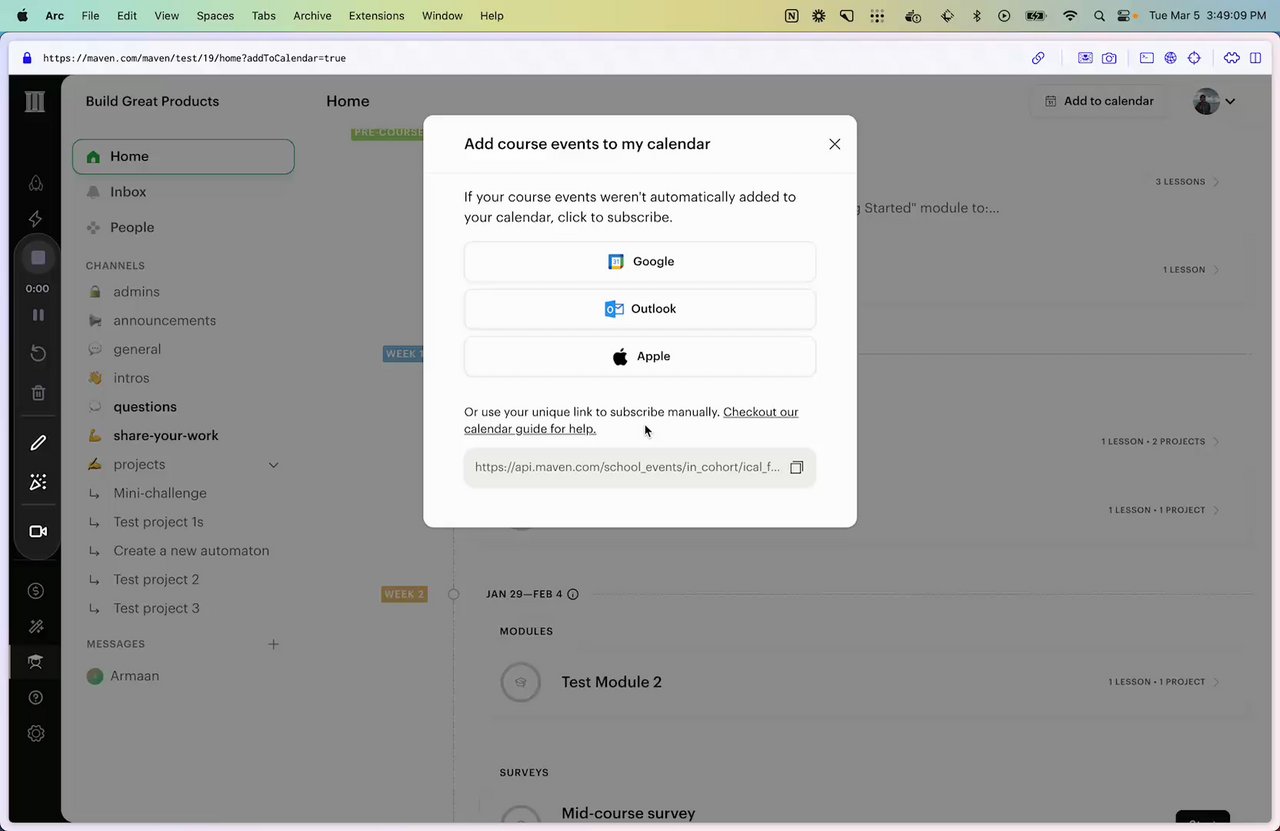The image size is (1280, 831).
Task: Show info for Jan 29—Feb 4 week
Action: pos(573,594)
